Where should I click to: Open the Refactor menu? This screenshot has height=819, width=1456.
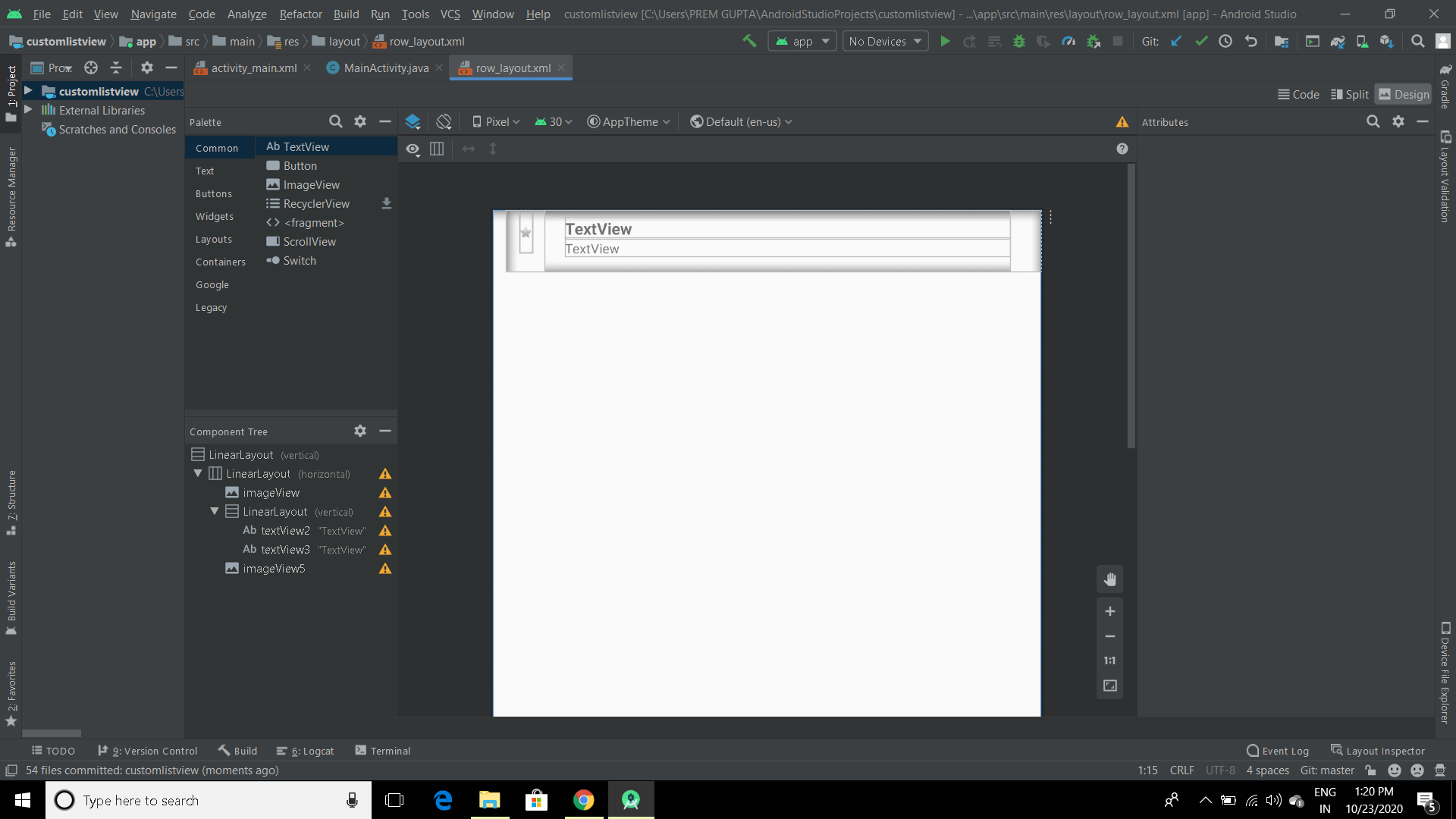pyautogui.click(x=300, y=14)
